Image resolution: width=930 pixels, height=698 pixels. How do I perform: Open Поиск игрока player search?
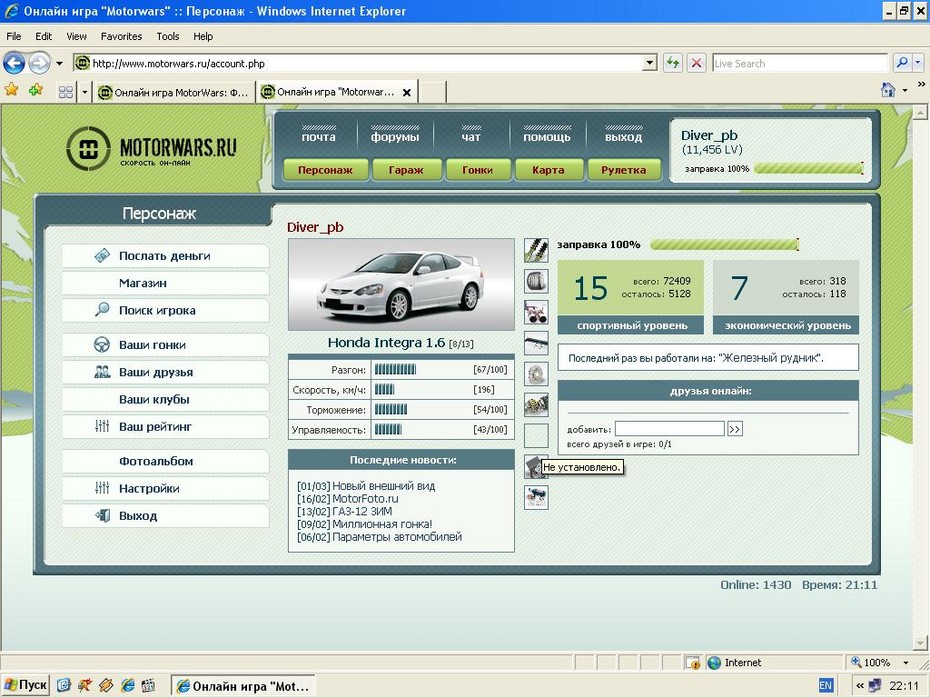[x=165, y=310]
